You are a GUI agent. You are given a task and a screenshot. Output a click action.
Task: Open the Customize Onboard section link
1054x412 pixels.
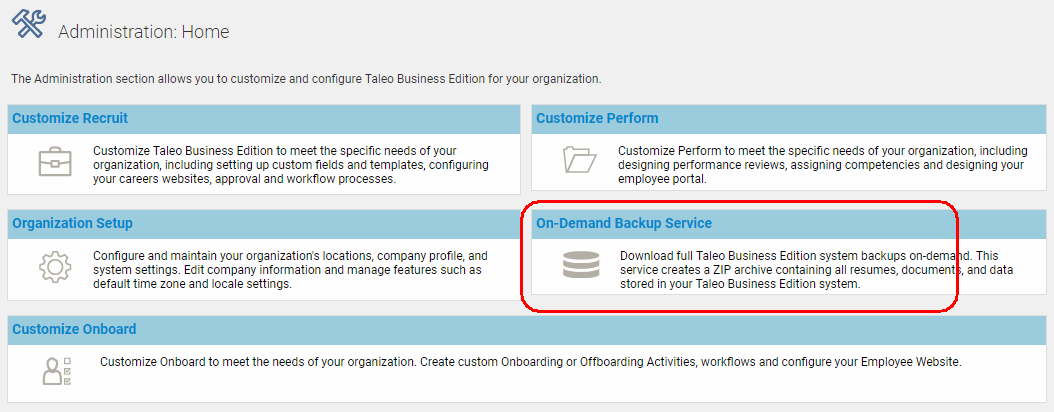click(74, 329)
